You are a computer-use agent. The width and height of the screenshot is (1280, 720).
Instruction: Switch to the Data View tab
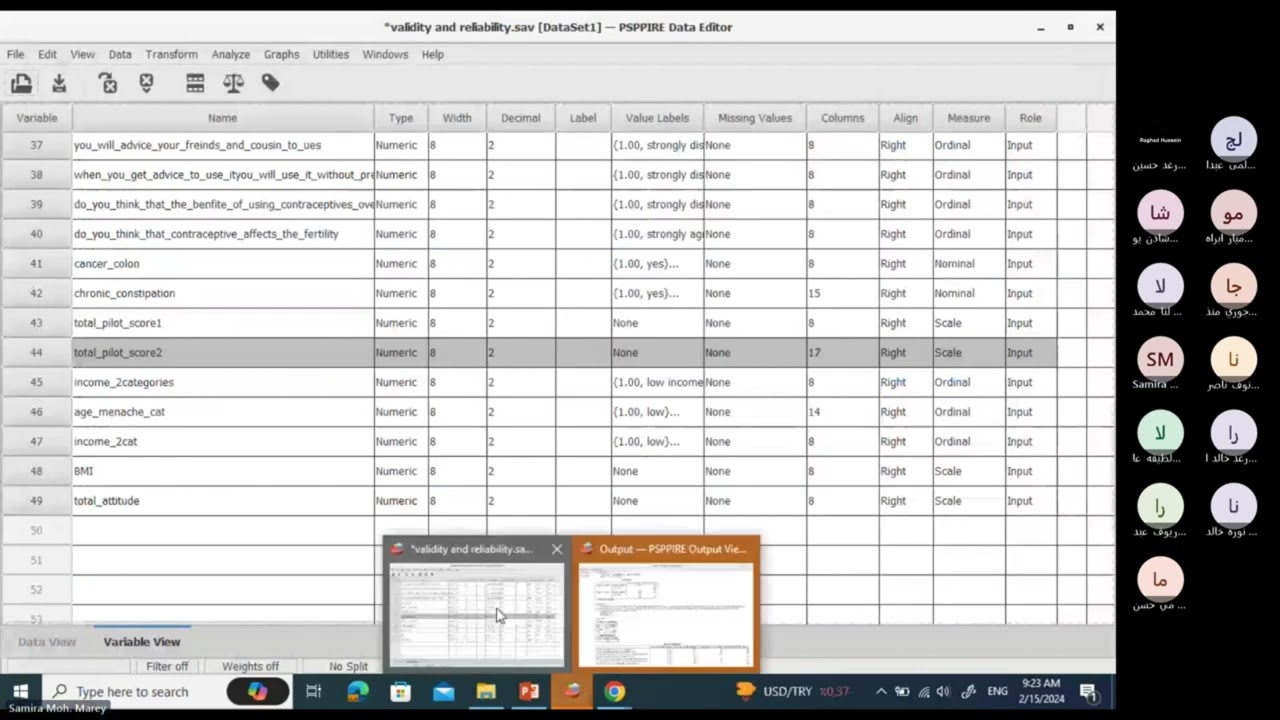tap(47, 642)
